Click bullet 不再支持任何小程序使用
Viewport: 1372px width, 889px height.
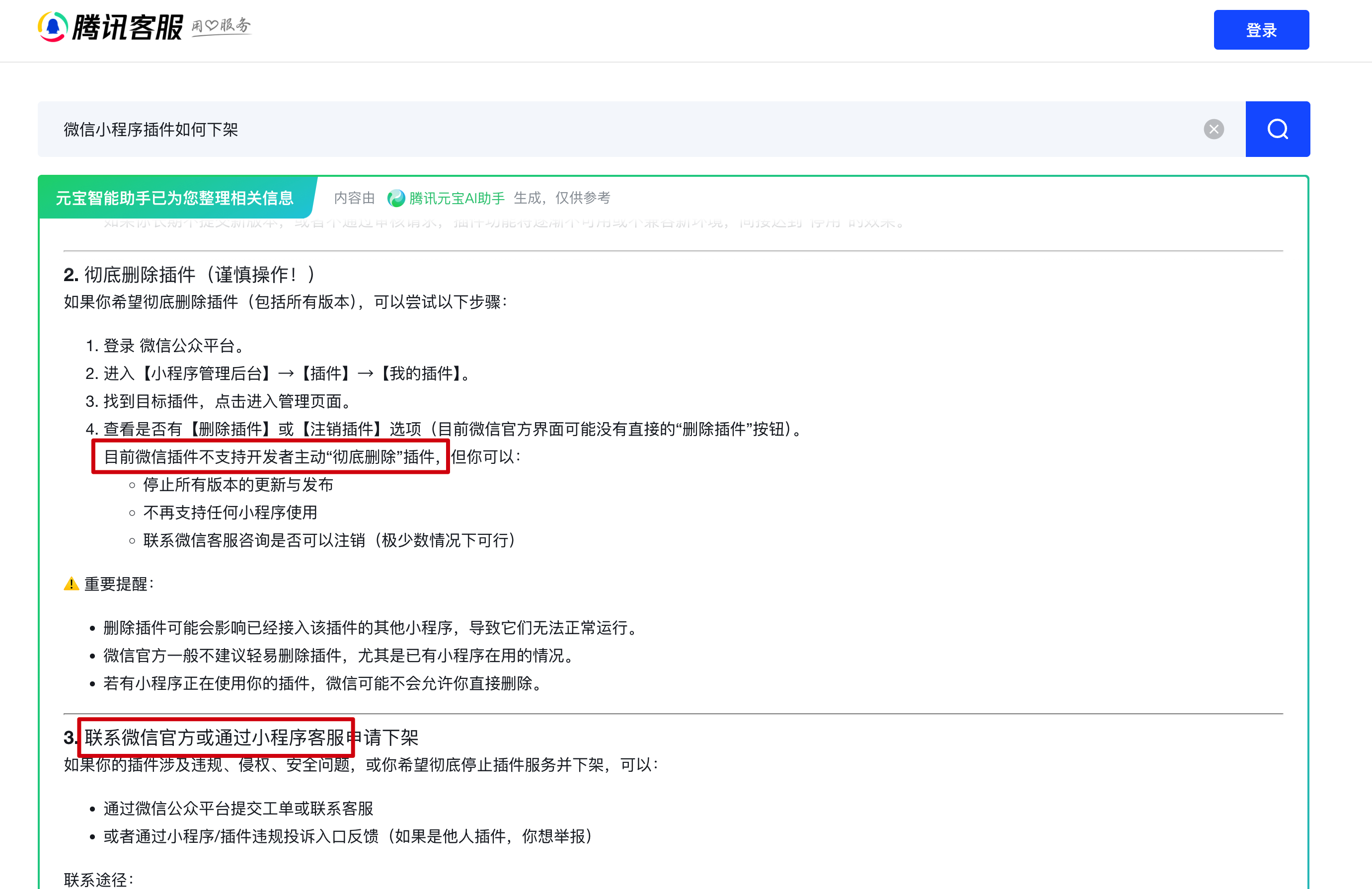[x=229, y=513]
